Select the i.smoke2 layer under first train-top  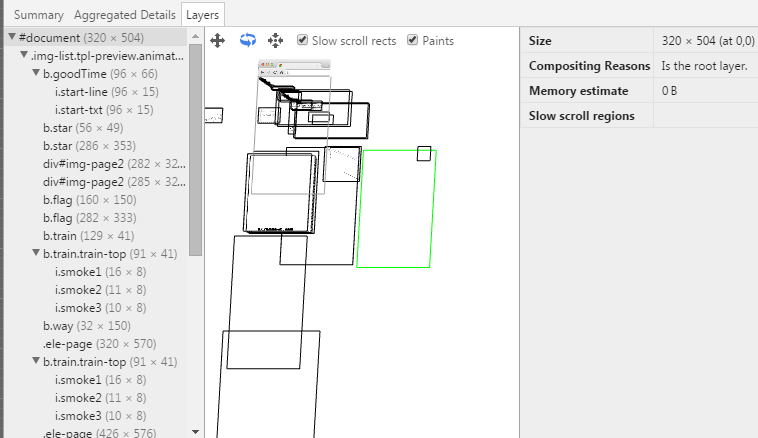101,290
